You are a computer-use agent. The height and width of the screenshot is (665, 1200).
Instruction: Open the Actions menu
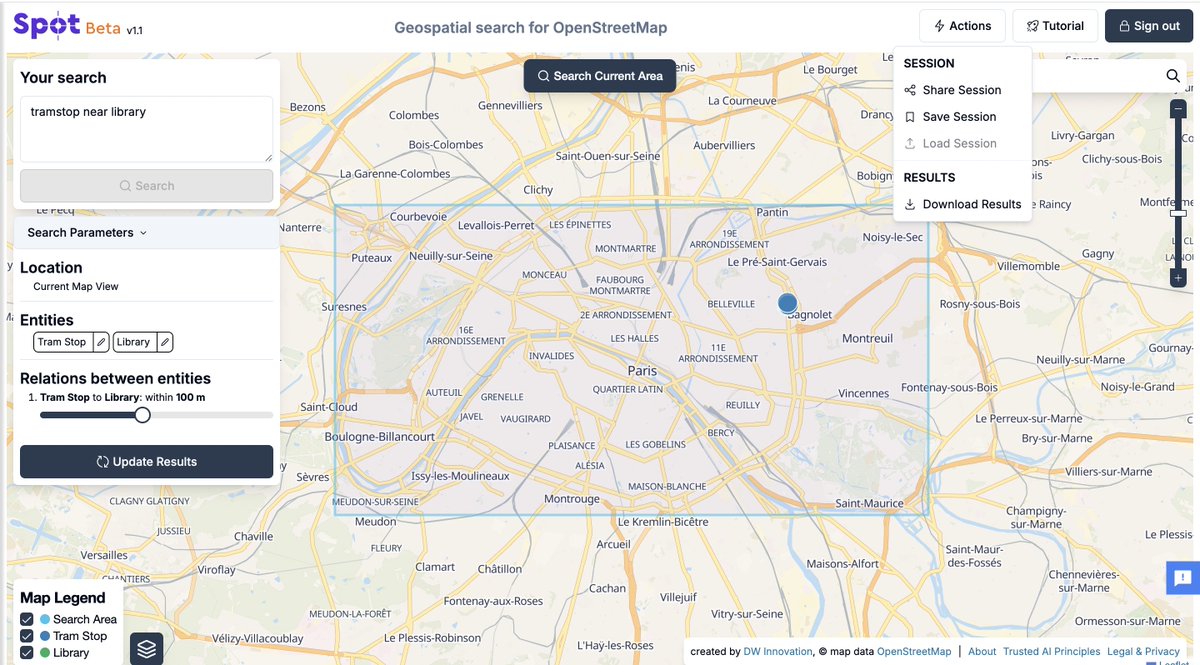tap(962, 26)
